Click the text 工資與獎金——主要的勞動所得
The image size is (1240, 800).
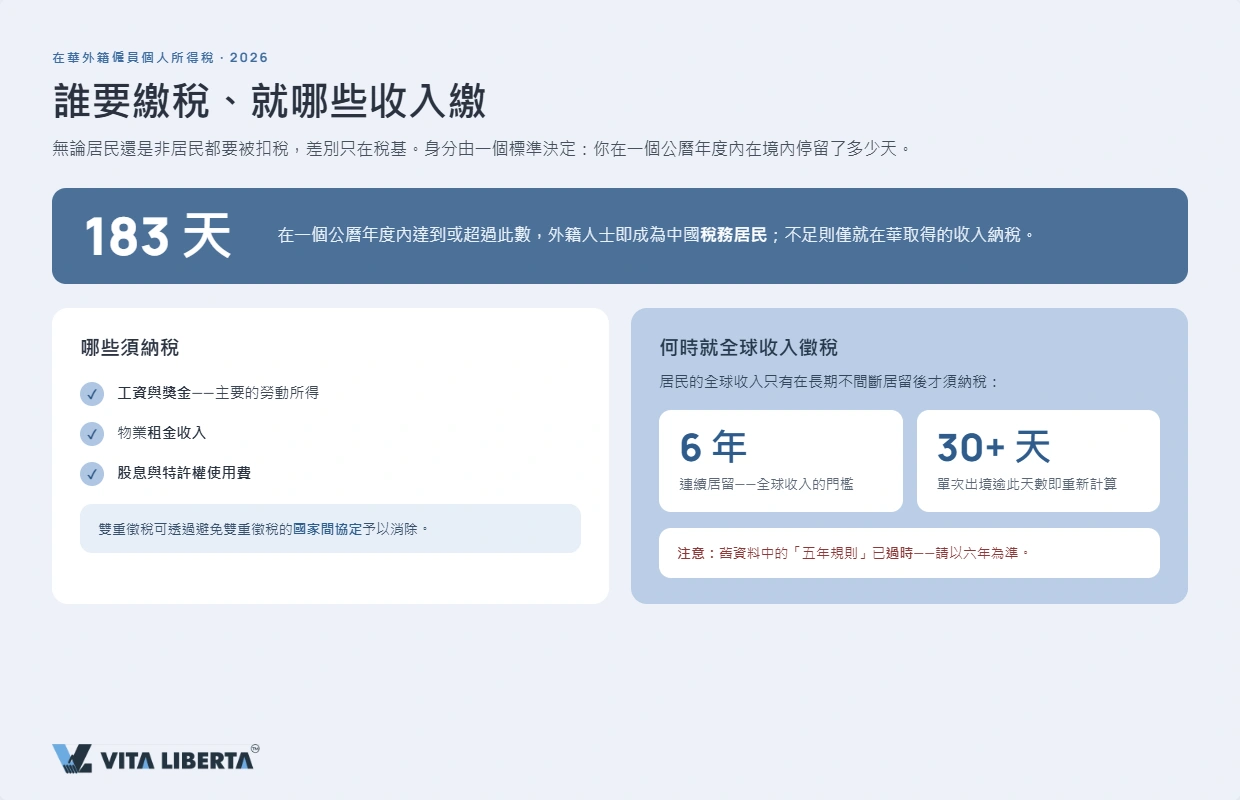(218, 393)
